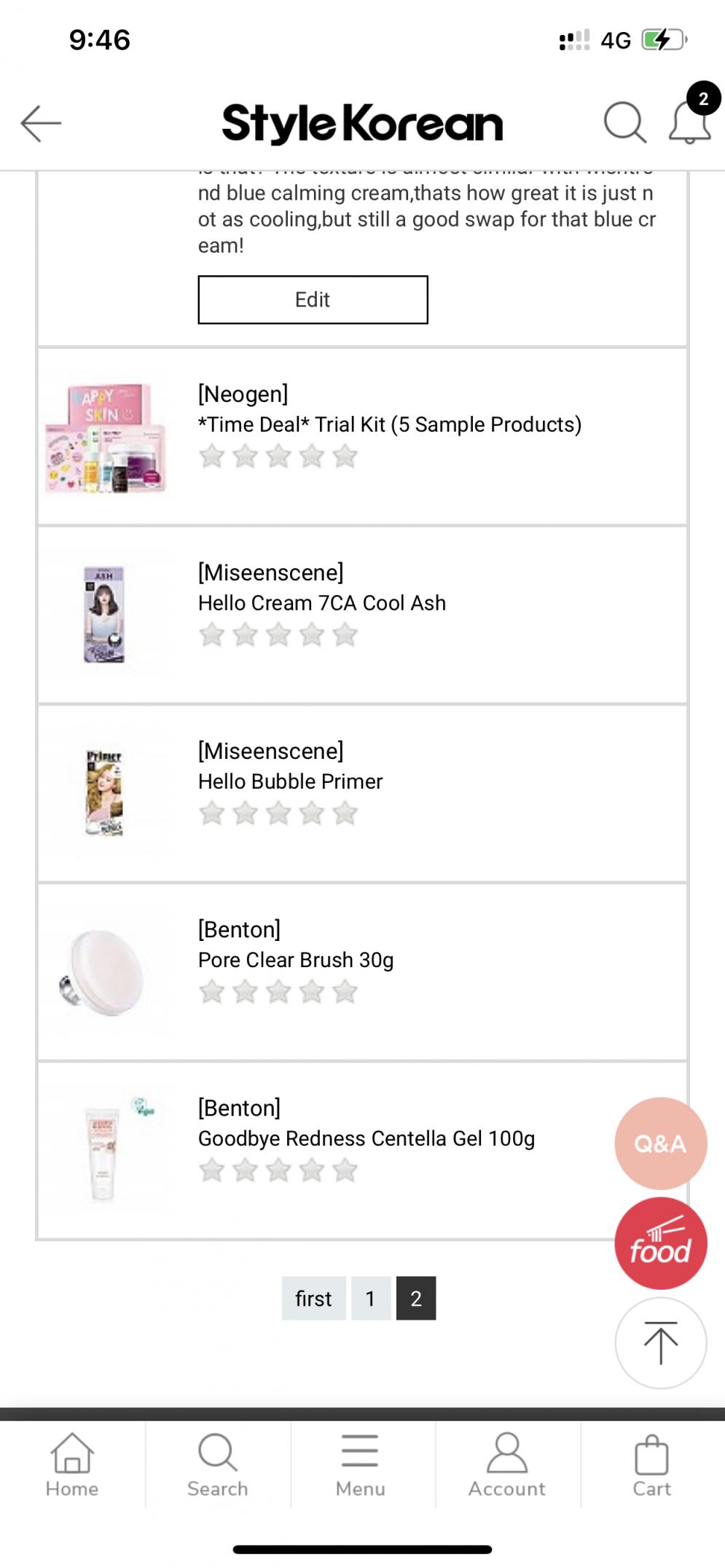
Task: Rate Hello Bubble Primer one star
Action: tap(212, 813)
